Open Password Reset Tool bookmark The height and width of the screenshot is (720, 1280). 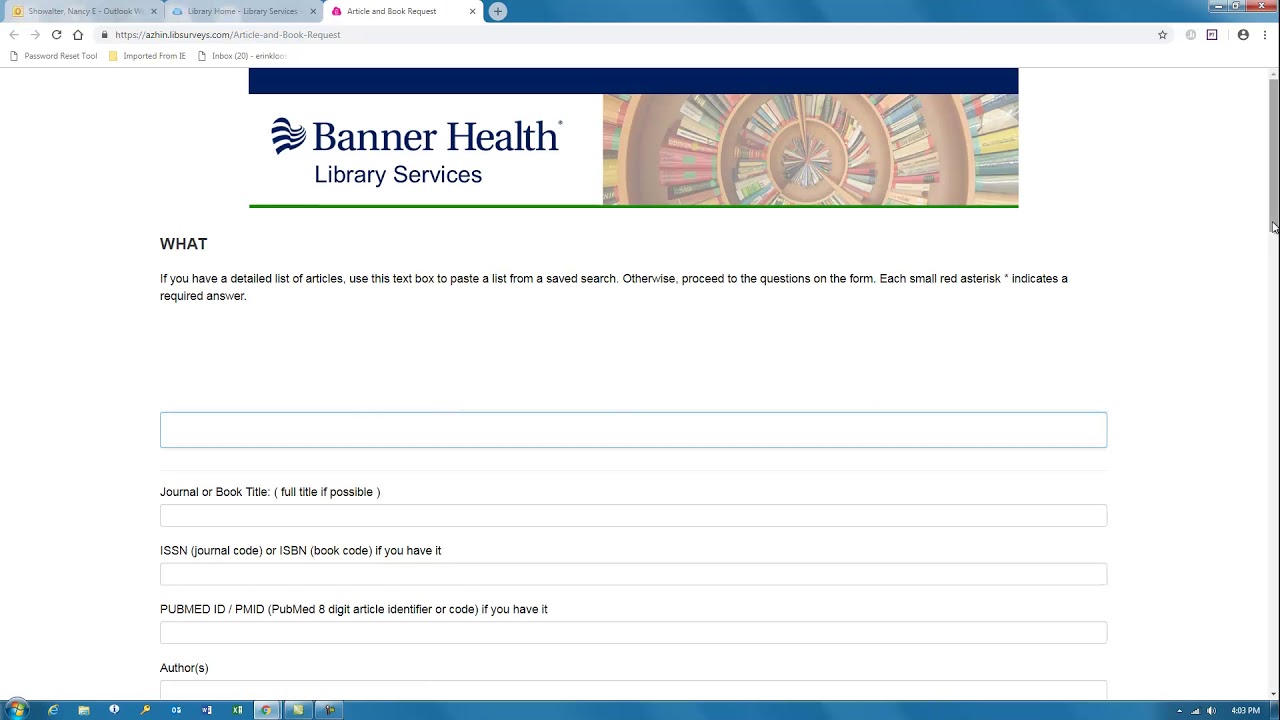point(53,56)
